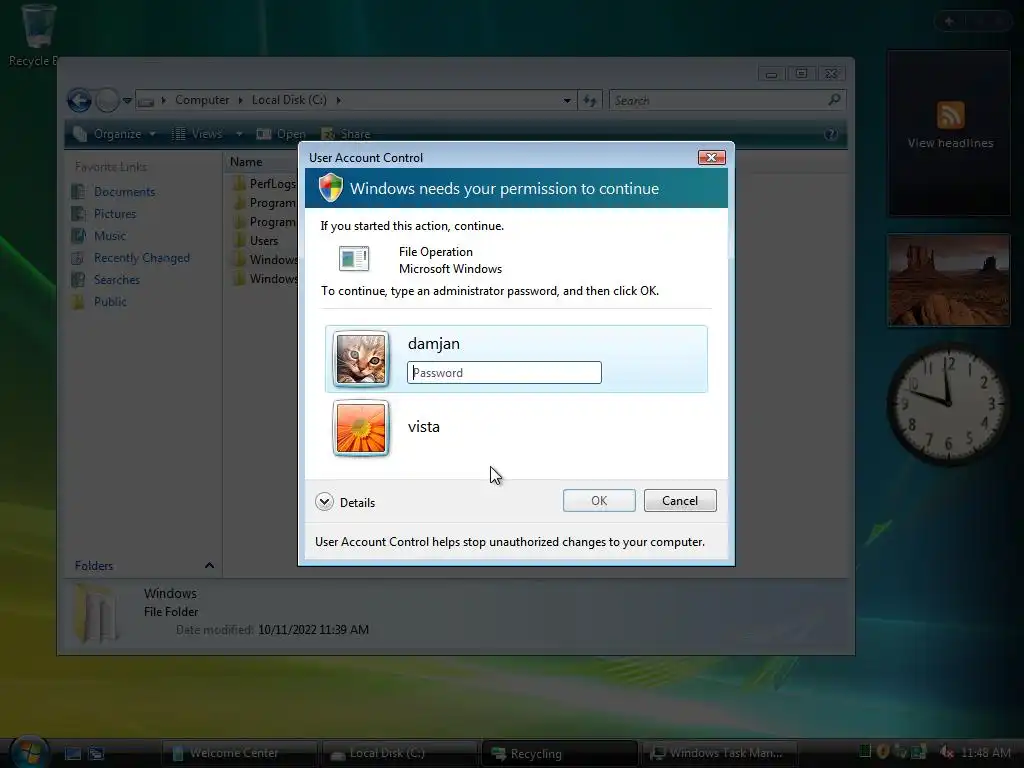The width and height of the screenshot is (1024, 768).
Task: Close the User Account Control dialog
Action: (x=711, y=157)
